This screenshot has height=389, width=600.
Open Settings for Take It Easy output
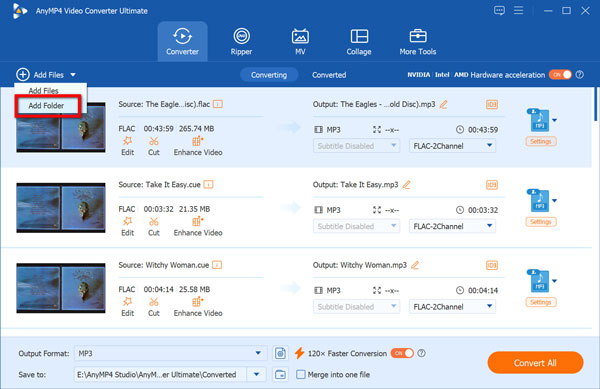[x=541, y=222]
